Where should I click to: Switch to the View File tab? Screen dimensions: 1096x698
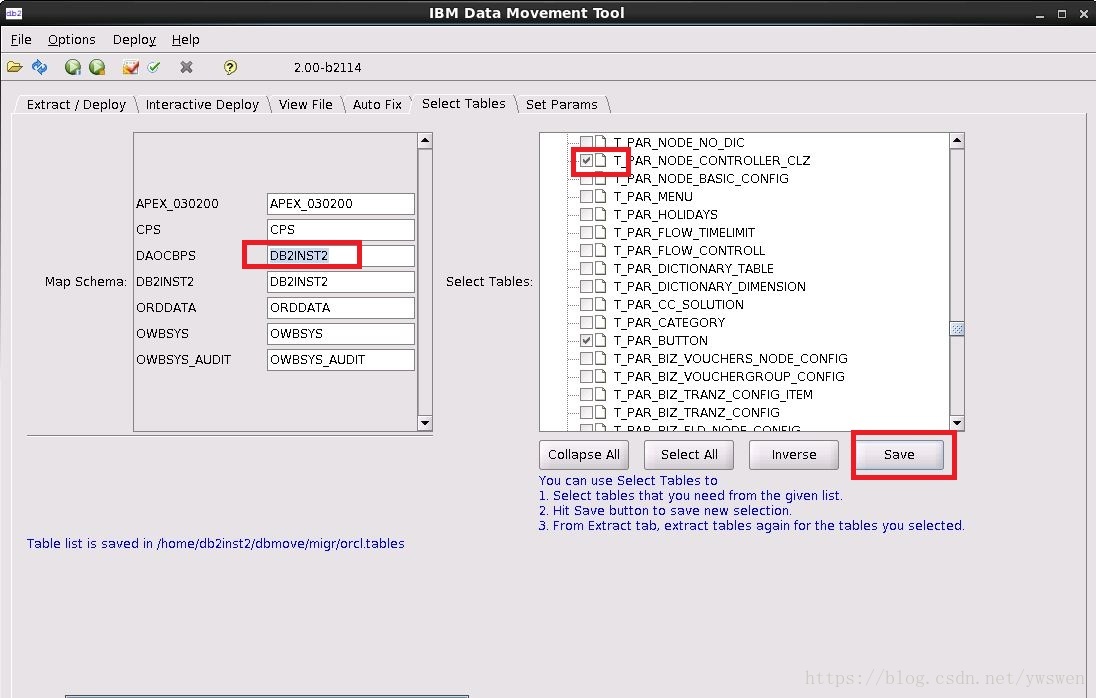[x=305, y=104]
